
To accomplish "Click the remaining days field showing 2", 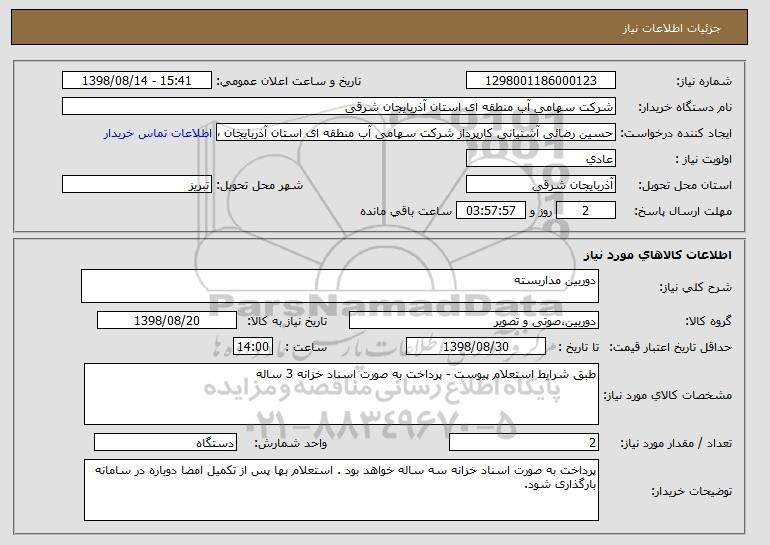I will click(586, 211).
